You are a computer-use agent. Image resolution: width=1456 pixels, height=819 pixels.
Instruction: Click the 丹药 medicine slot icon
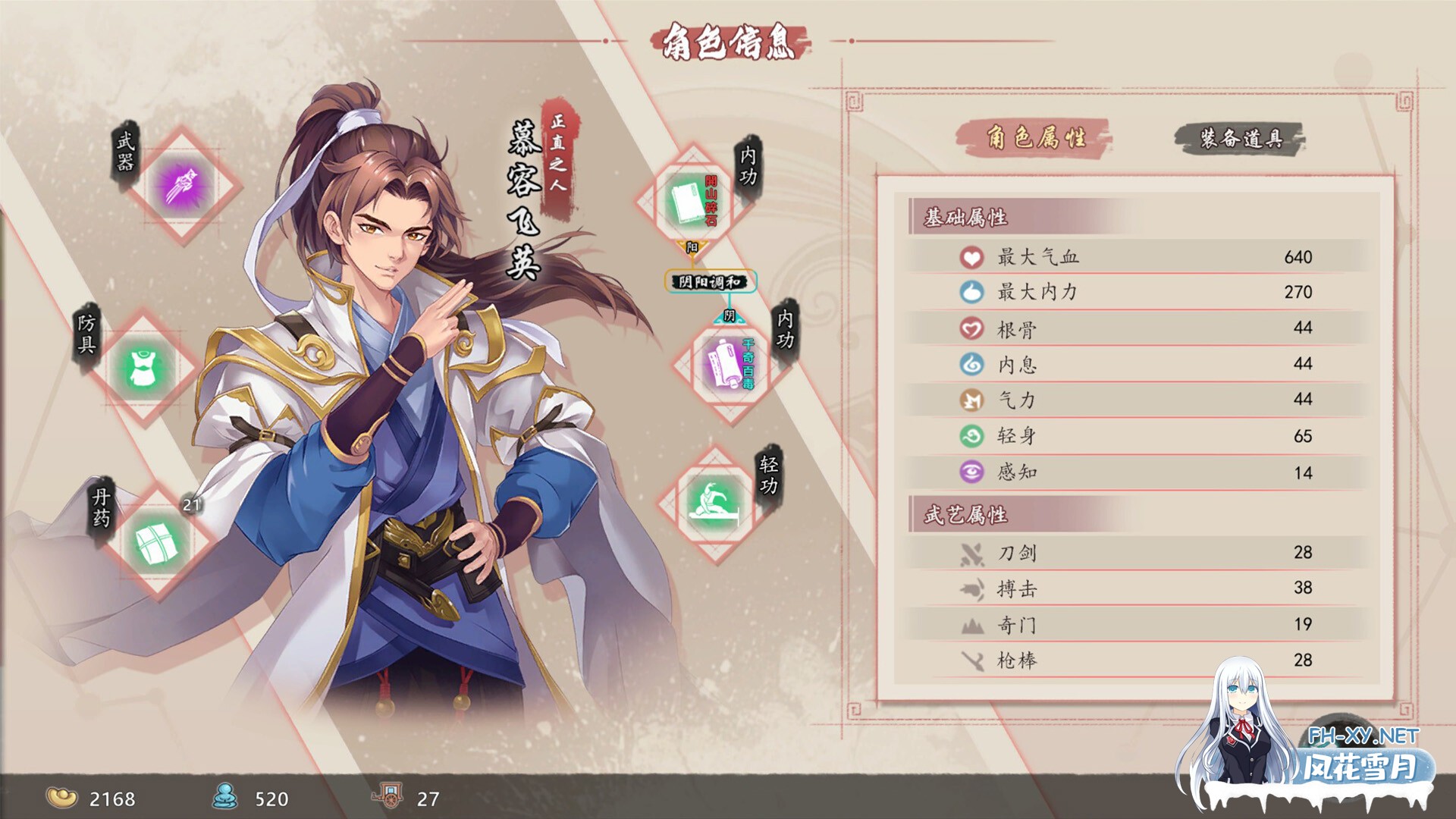(x=157, y=543)
